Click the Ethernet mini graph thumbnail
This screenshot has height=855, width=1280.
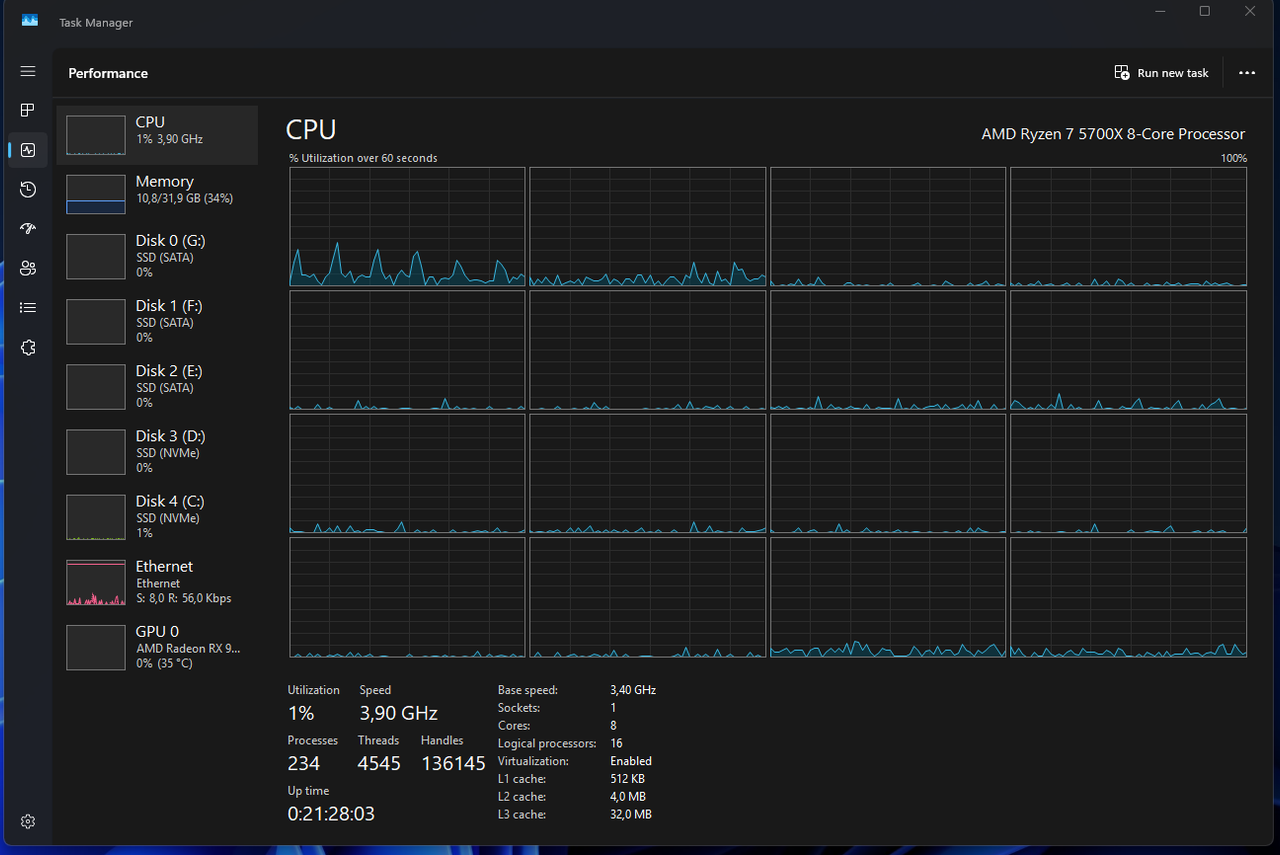[96, 583]
